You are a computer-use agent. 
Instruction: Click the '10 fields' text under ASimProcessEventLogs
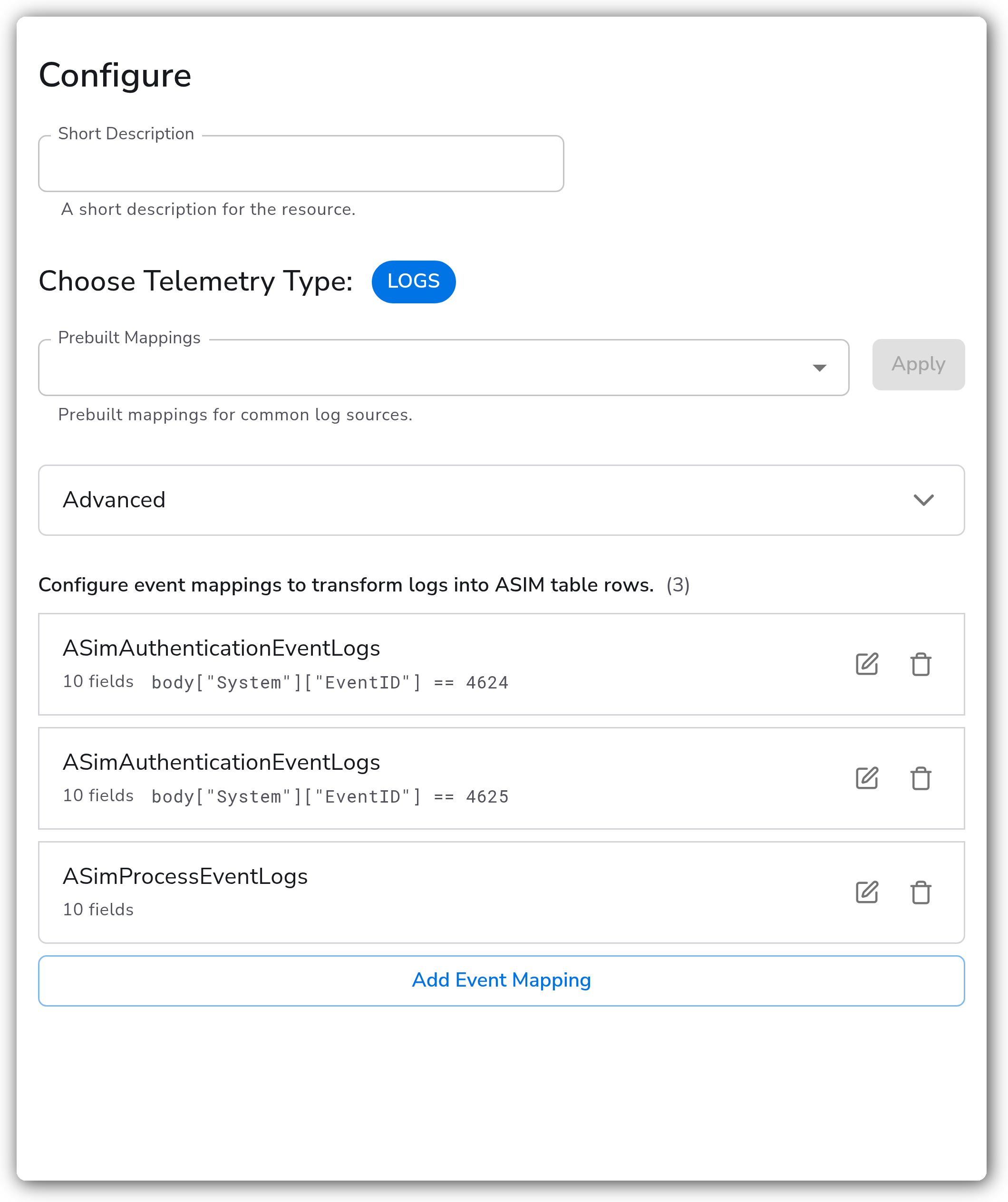pyautogui.click(x=98, y=909)
